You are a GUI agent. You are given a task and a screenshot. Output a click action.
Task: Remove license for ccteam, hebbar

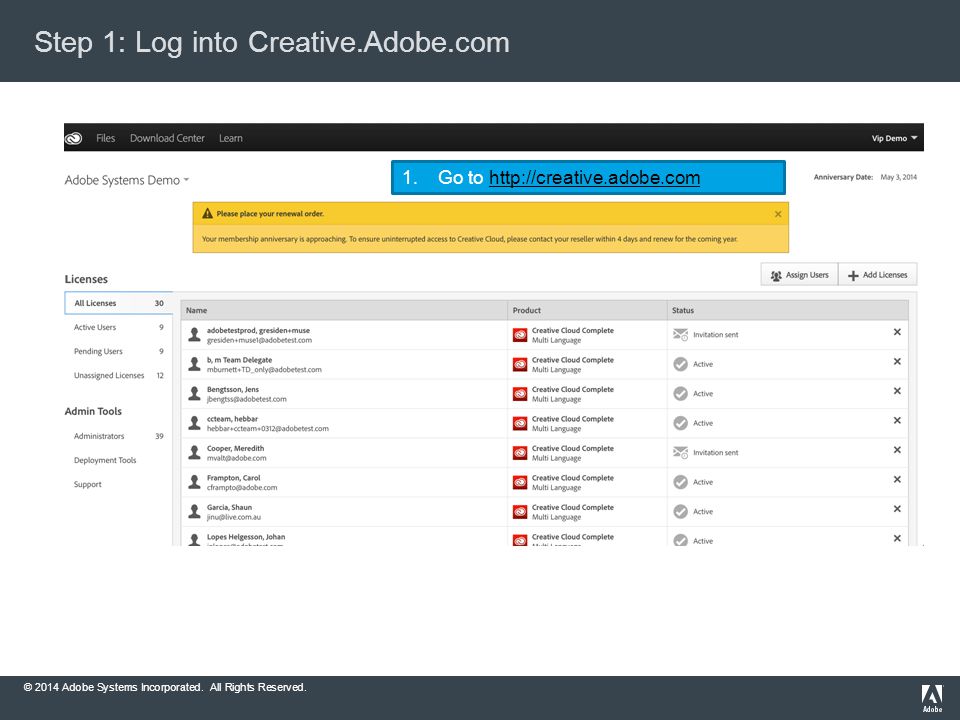(x=897, y=420)
